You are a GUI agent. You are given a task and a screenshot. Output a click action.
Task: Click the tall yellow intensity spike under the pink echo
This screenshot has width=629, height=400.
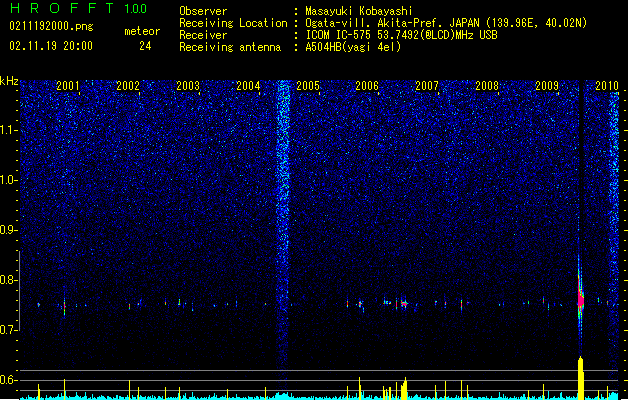[x=580, y=378]
